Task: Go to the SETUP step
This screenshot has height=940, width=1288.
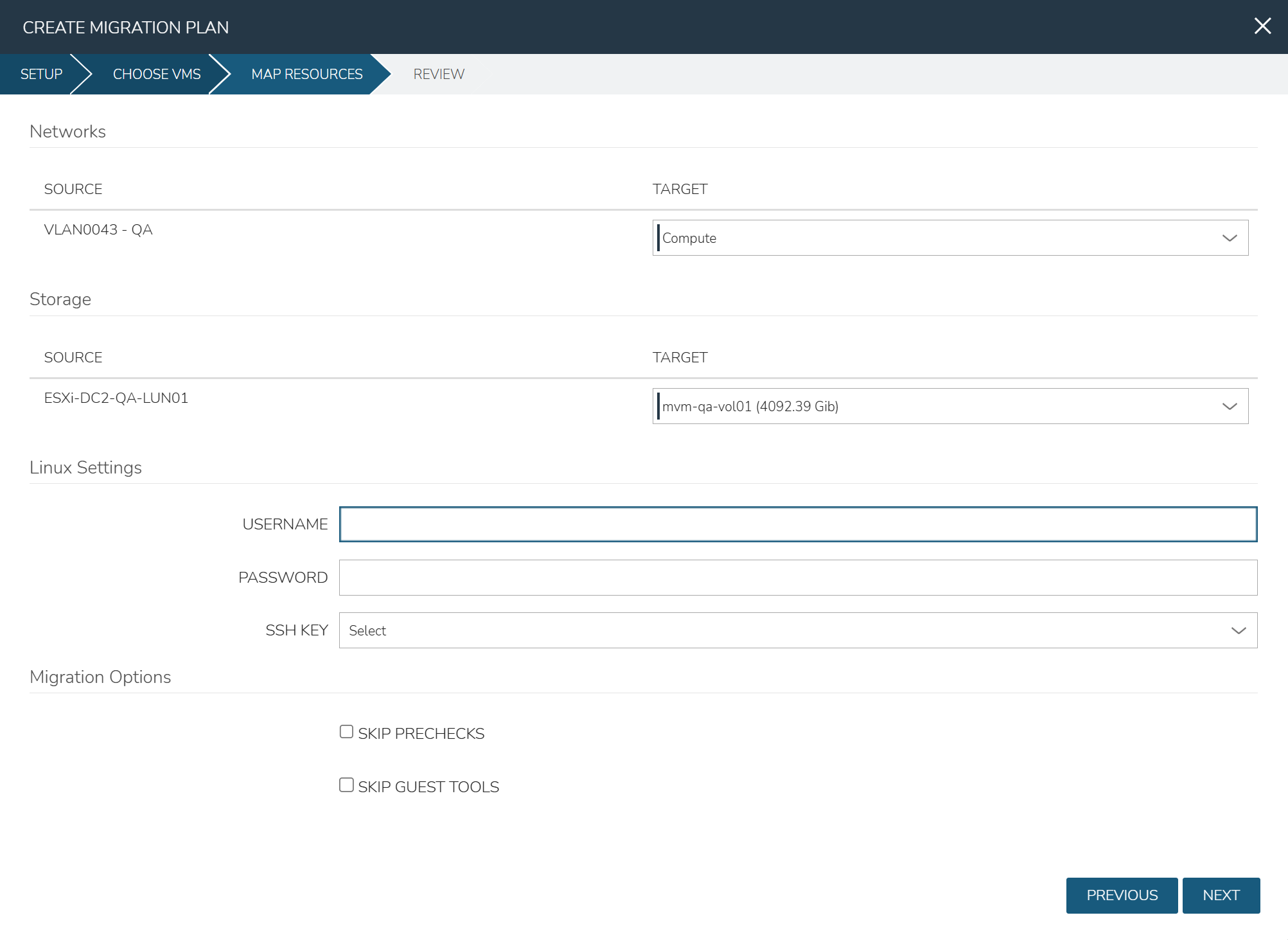Action: (41, 75)
